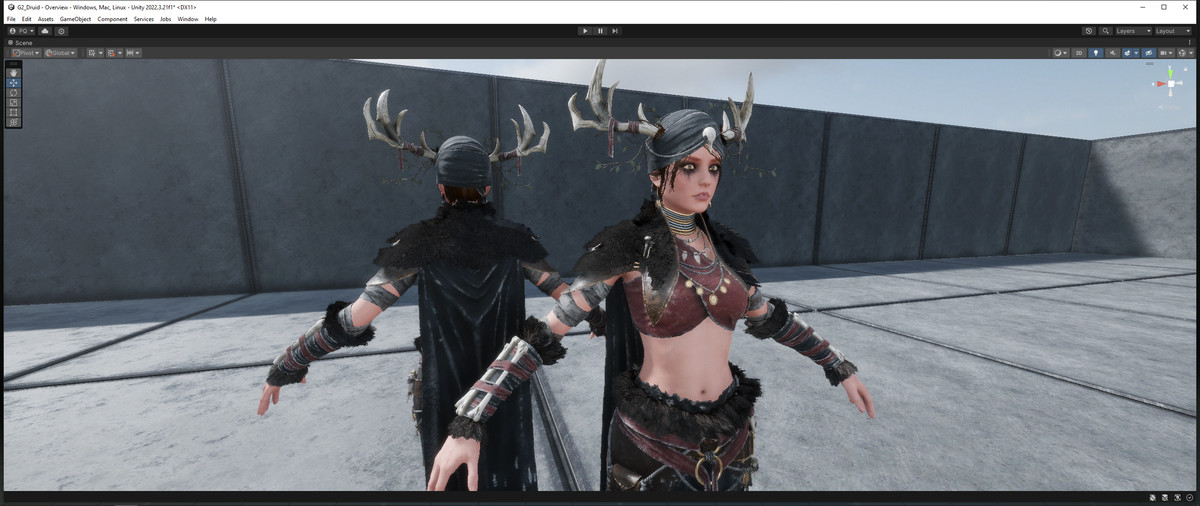Image resolution: width=1200 pixels, height=506 pixels.
Task: Click cache server icon in status bar
Action: point(1165,498)
